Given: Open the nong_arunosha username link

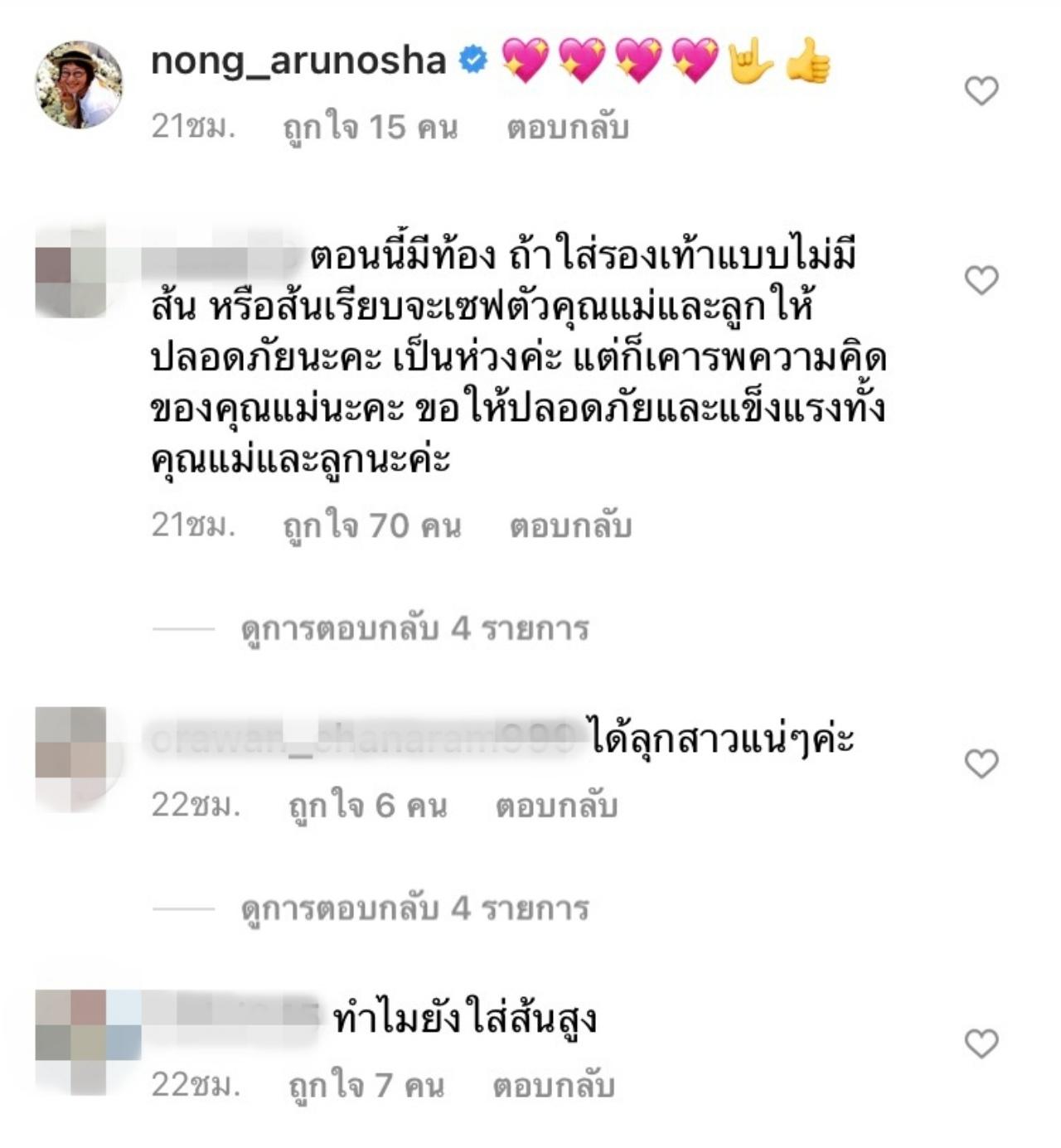Looking at the screenshot, I should pos(298,61).
